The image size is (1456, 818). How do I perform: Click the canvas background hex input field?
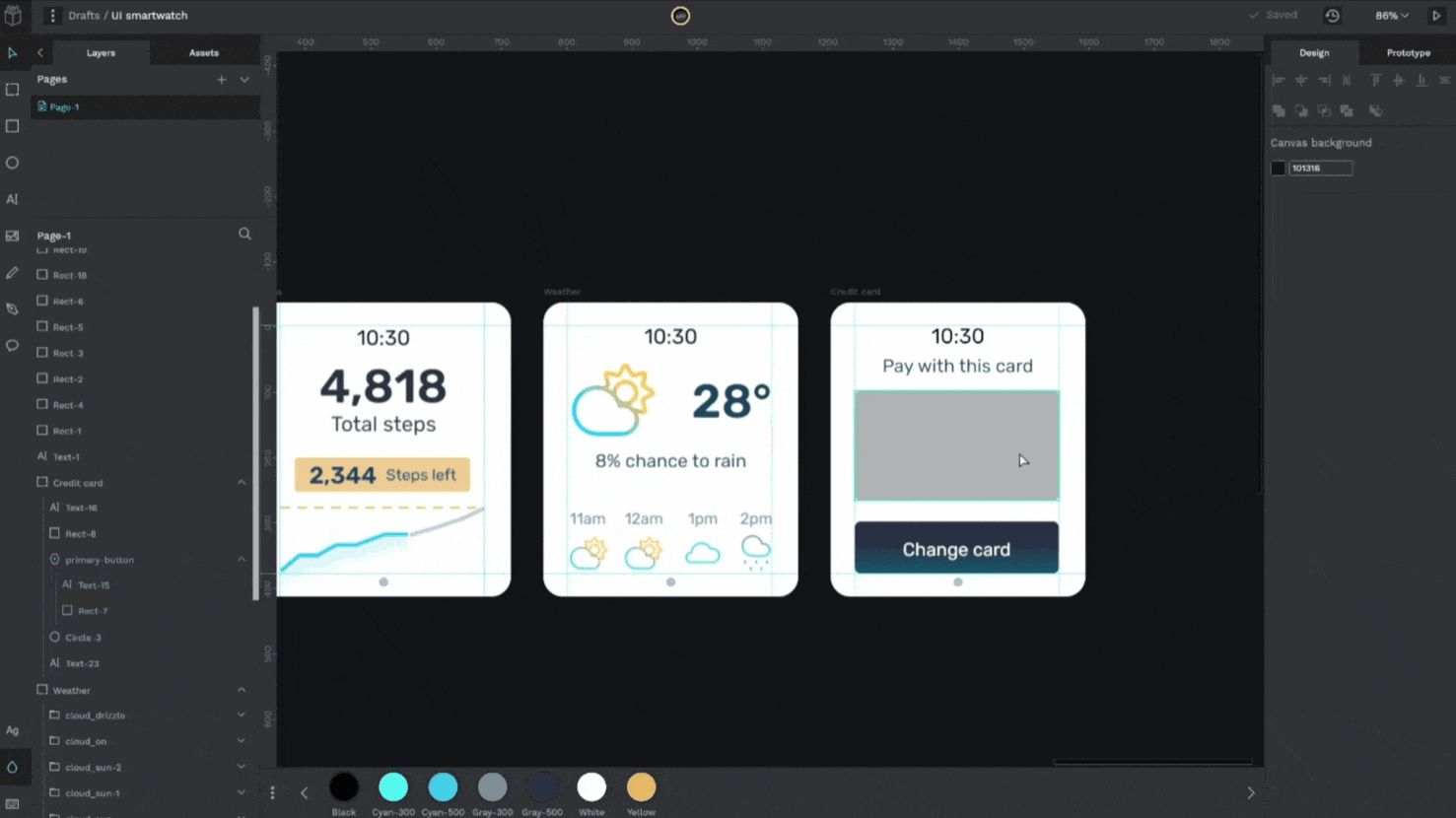click(x=1321, y=169)
